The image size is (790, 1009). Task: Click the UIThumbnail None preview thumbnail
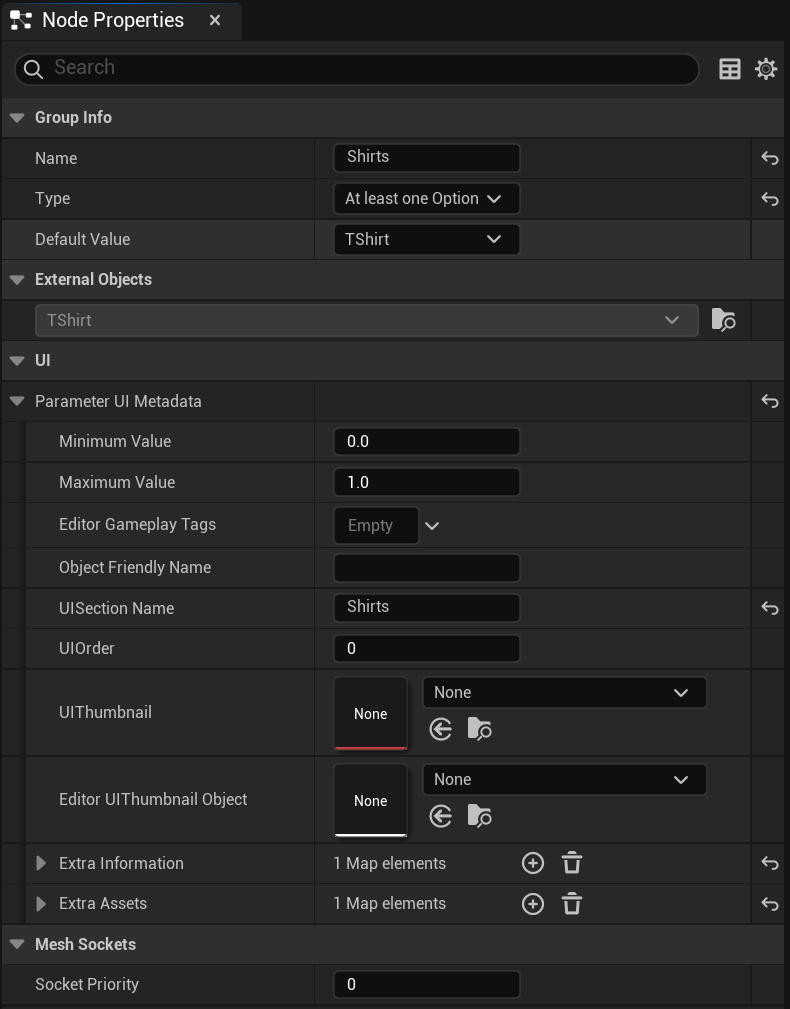click(x=371, y=713)
